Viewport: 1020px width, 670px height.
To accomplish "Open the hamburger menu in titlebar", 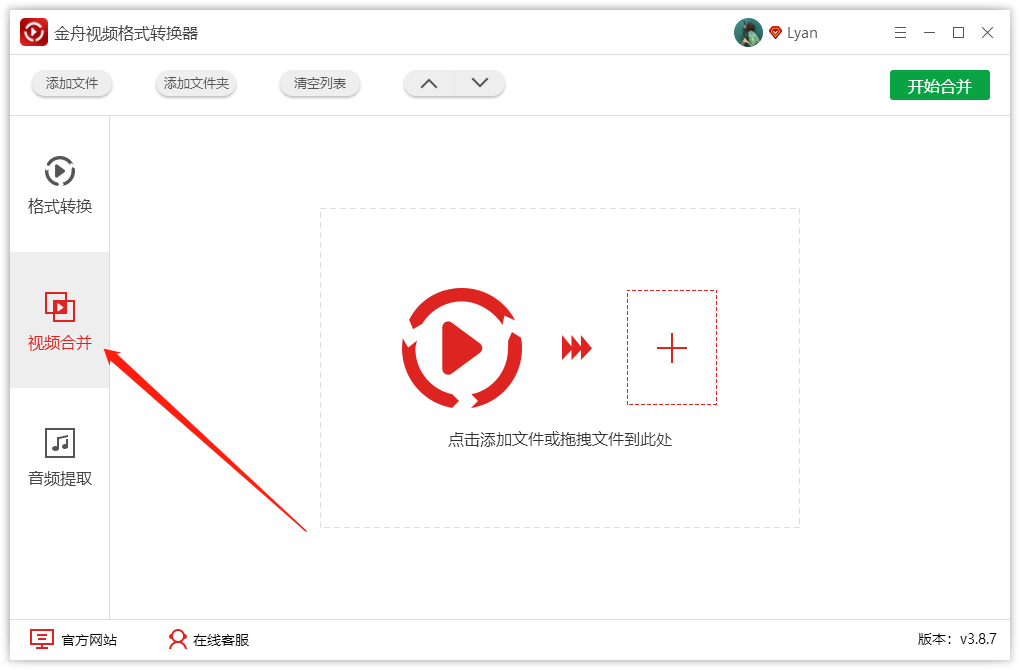I will click(x=900, y=32).
